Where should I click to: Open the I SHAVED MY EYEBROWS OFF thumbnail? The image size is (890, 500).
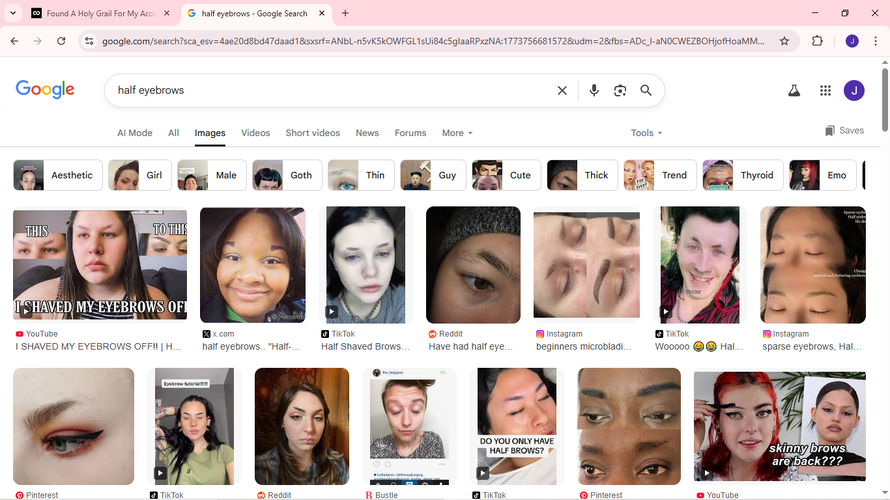[x=100, y=264]
